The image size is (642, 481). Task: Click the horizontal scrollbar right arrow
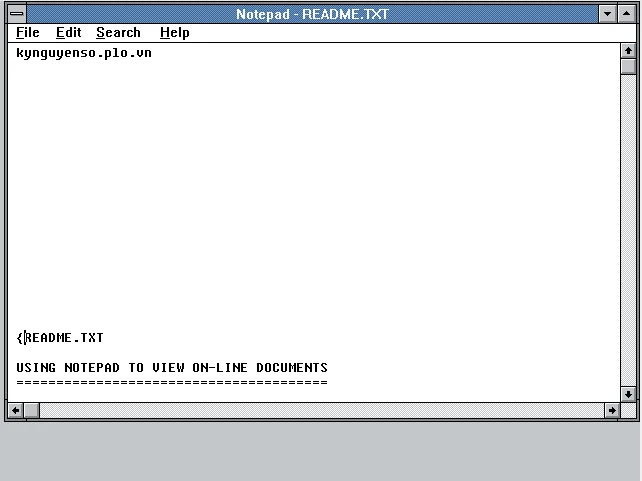click(611, 410)
